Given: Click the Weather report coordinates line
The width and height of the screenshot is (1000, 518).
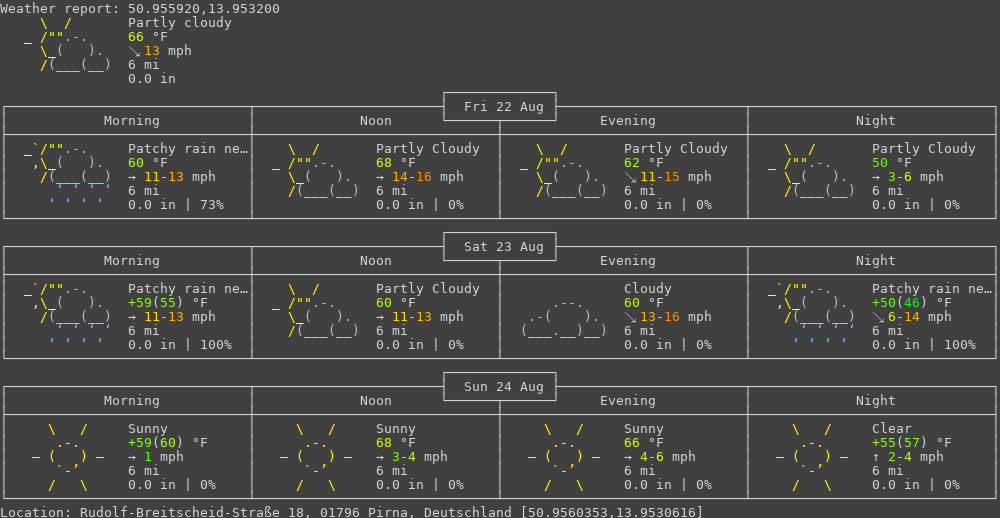Looking at the screenshot, I should (140, 9).
